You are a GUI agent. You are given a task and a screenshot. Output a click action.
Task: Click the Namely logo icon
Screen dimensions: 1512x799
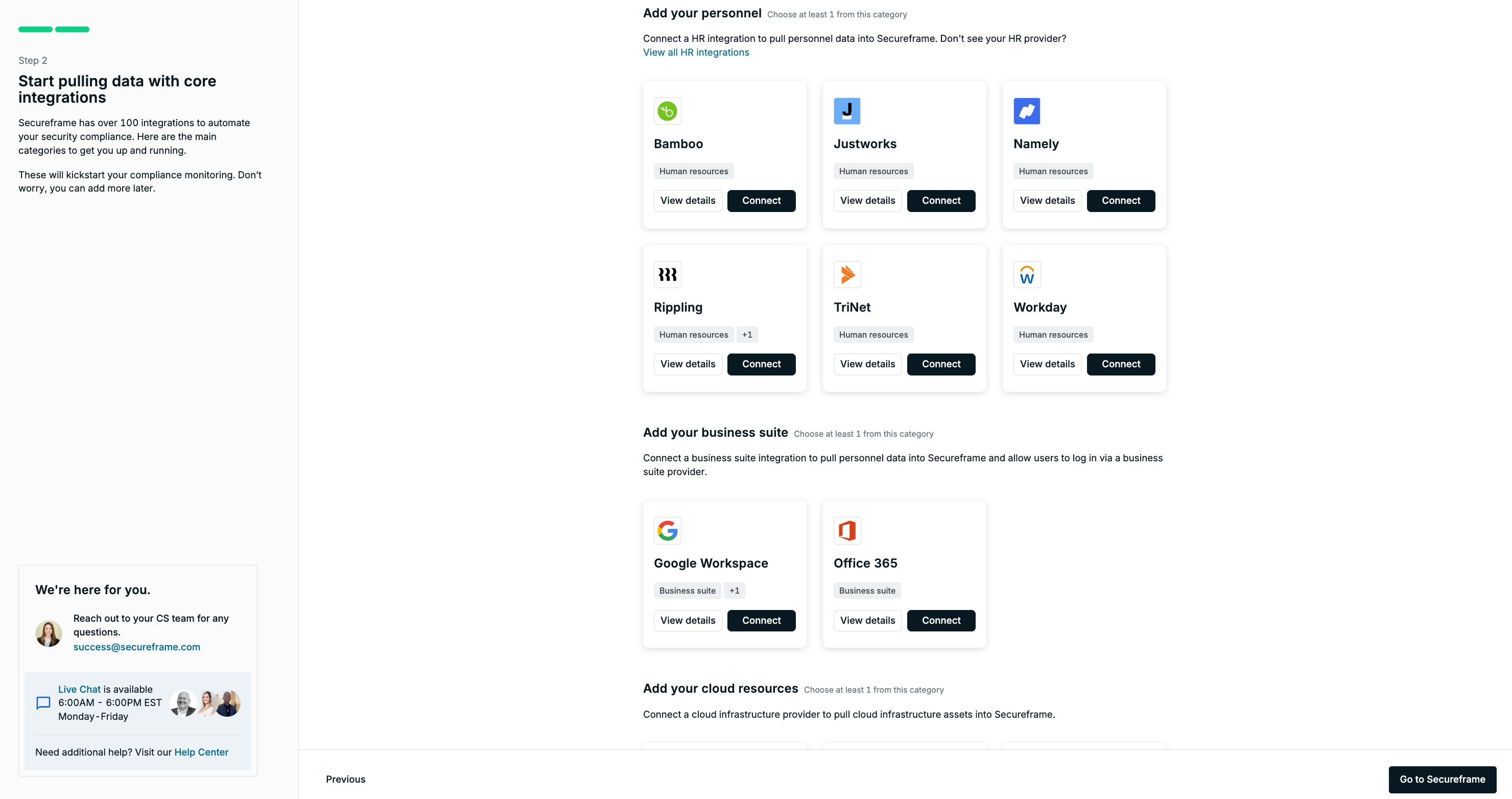coord(1027,111)
